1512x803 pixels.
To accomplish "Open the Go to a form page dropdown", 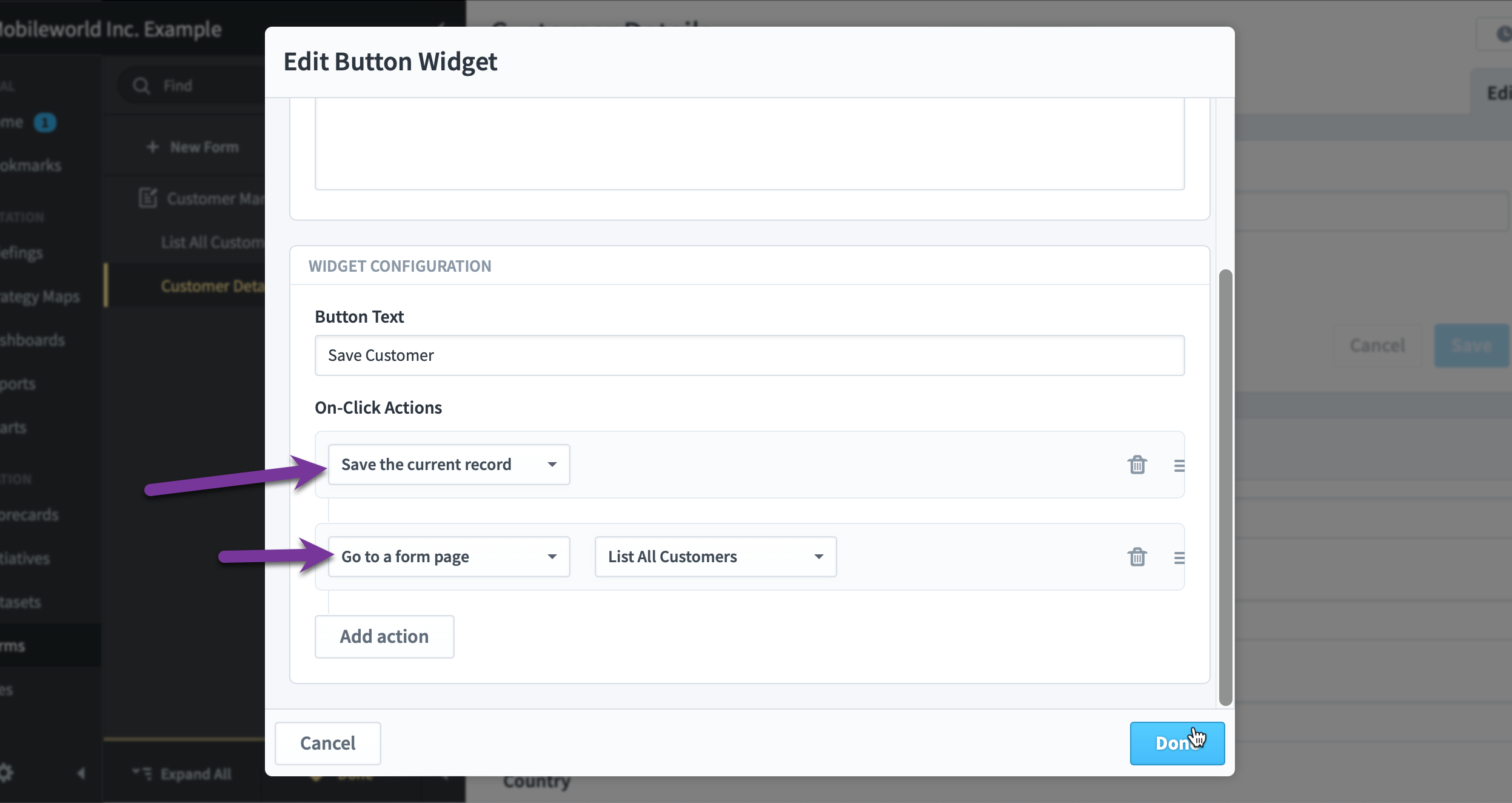I will click(448, 556).
